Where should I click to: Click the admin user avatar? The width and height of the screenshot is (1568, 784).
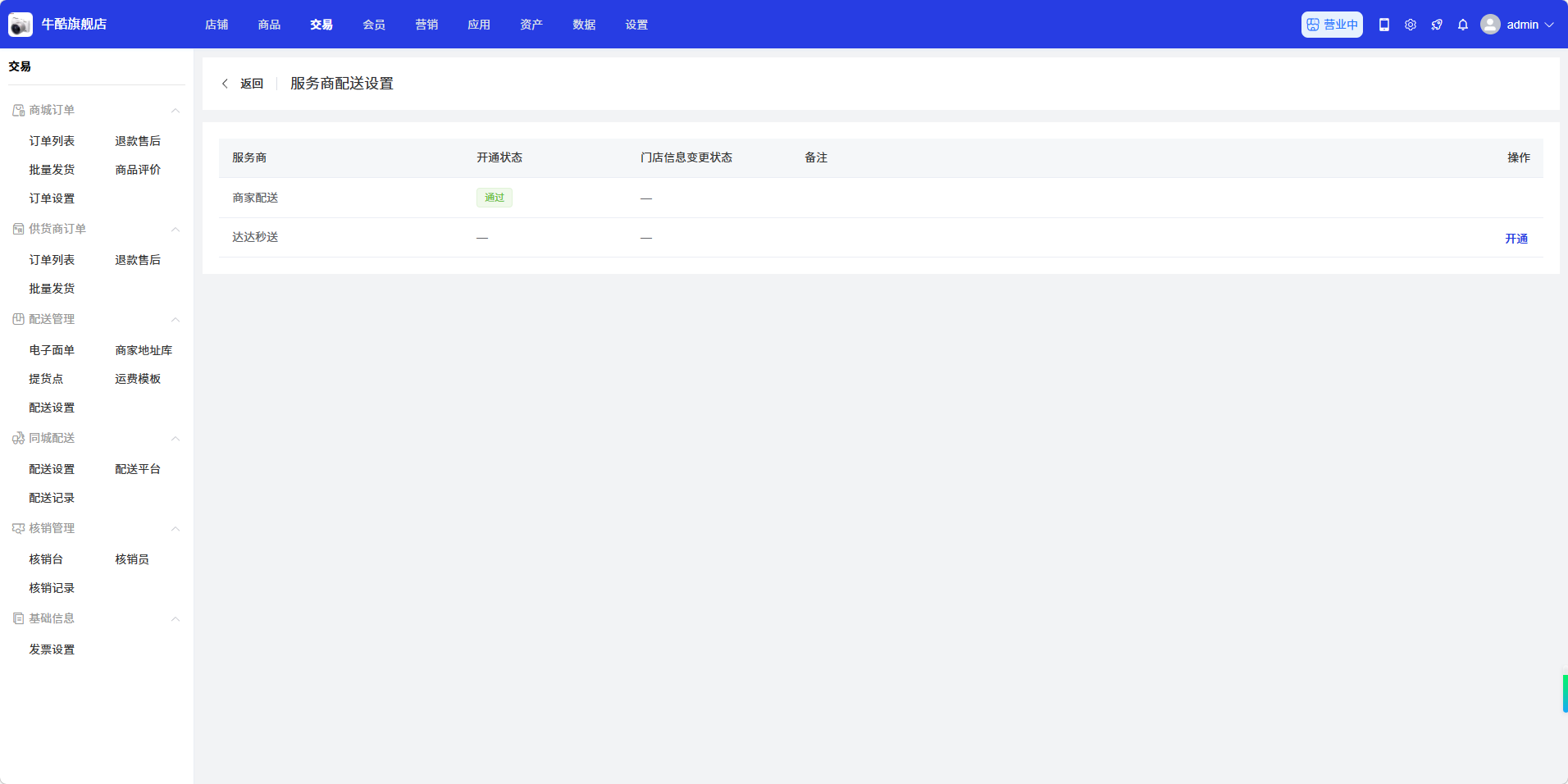pyautogui.click(x=1490, y=25)
